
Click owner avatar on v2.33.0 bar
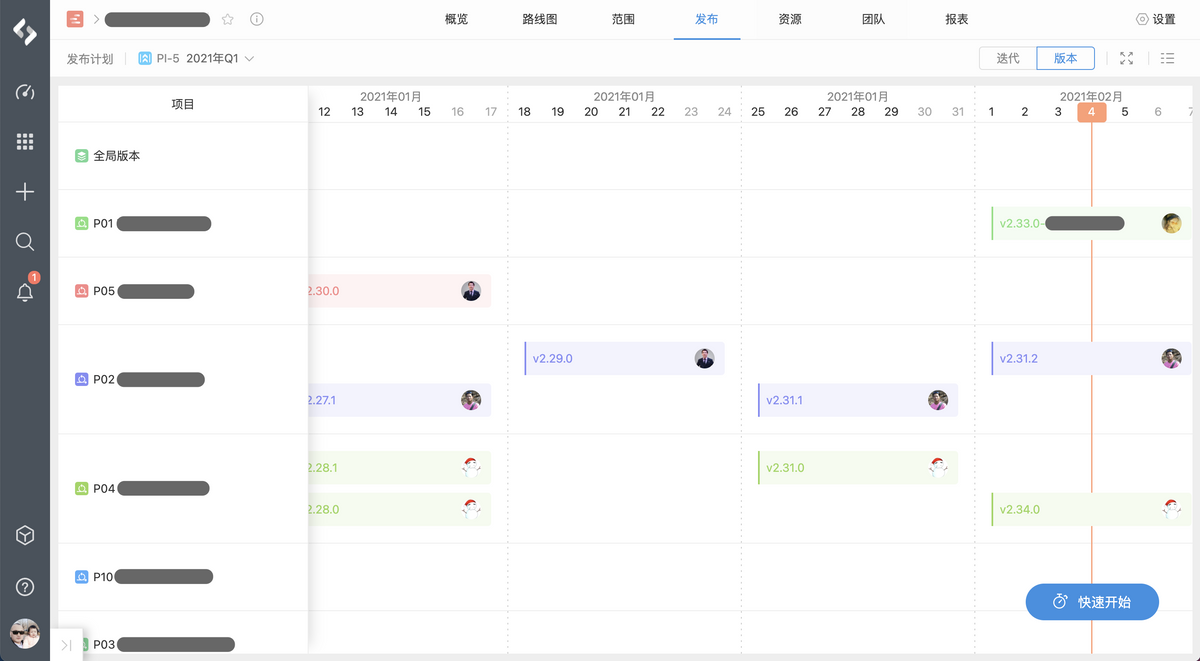(1171, 223)
